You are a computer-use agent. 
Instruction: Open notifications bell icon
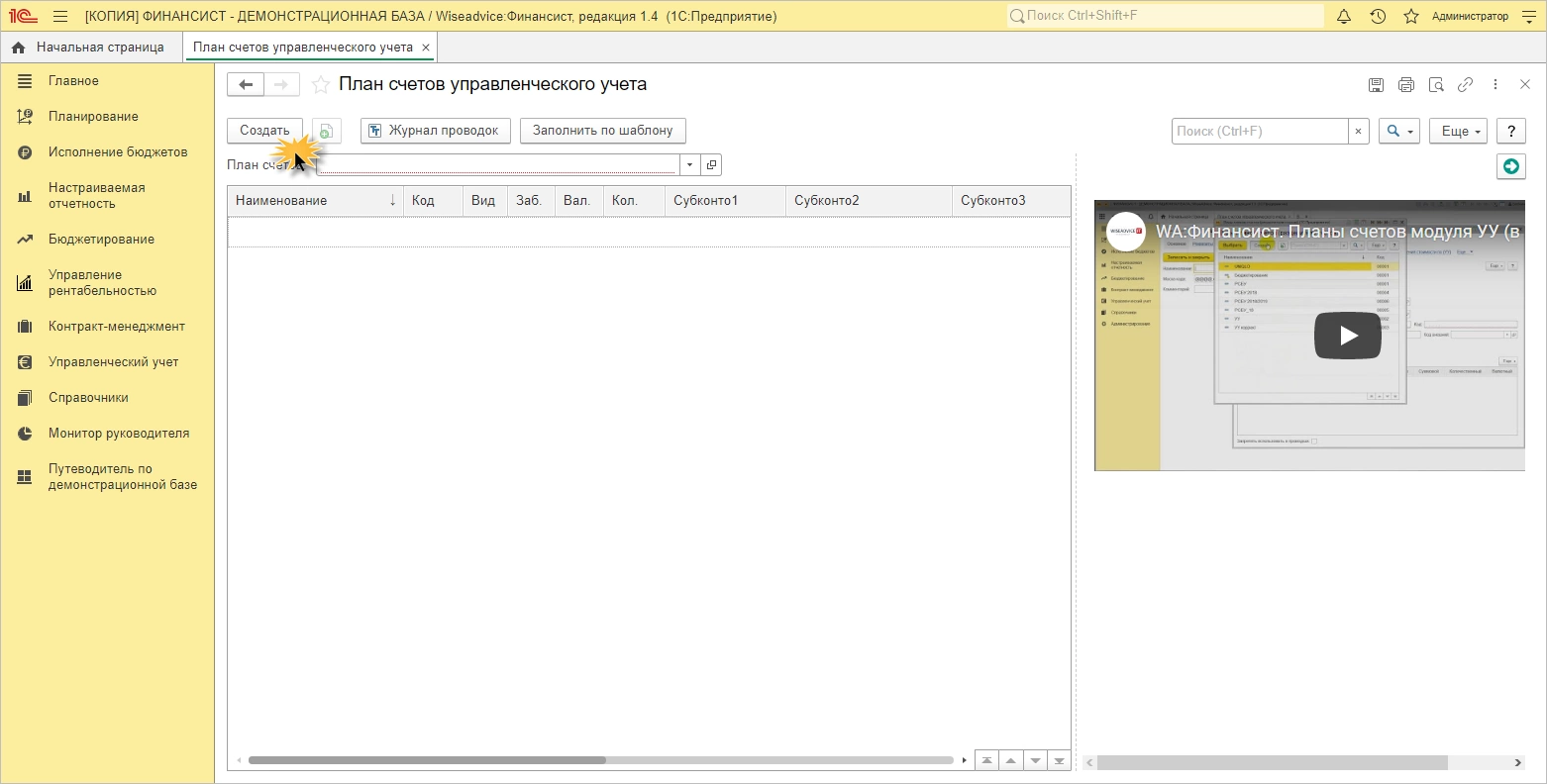point(1344,16)
